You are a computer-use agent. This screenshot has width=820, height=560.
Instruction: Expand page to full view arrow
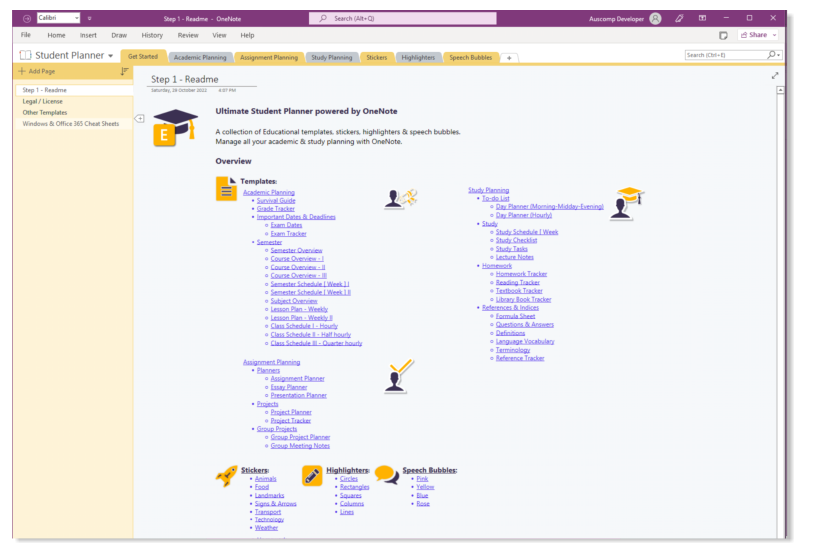coord(775,76)
